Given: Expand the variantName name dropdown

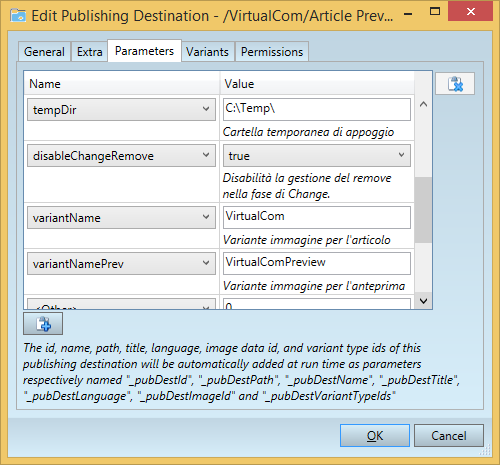Looking at the screenshot, I should 121,217.
